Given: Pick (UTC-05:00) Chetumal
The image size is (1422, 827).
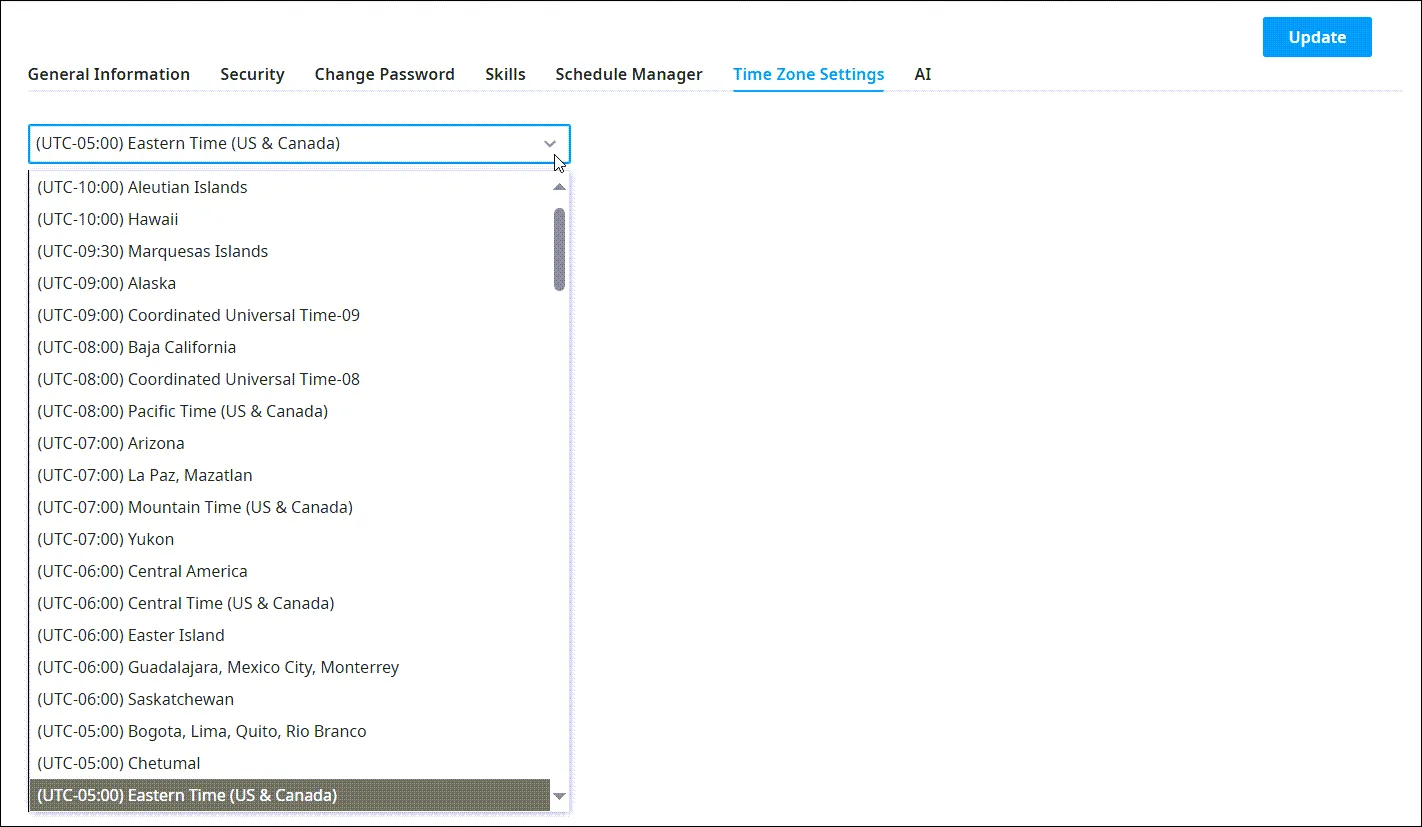Looking at the screenshot, I should coord(290,763).
